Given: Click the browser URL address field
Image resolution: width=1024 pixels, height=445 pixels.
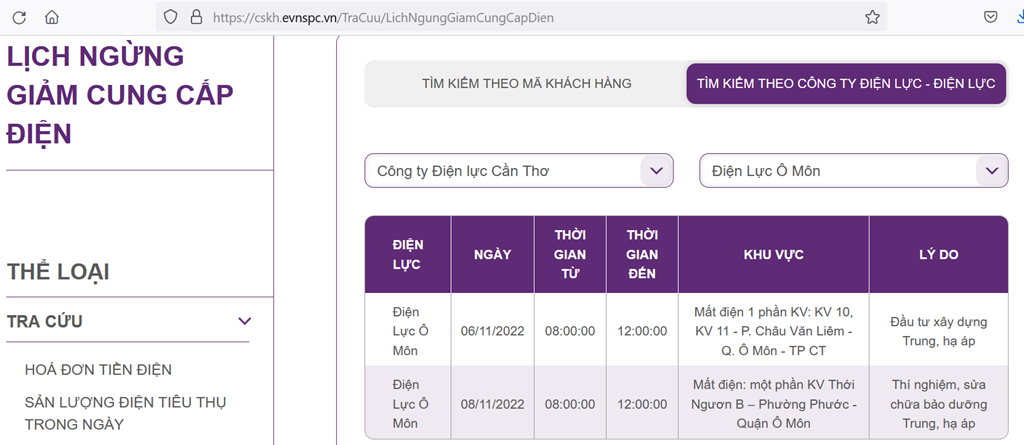Looking at the screenshot, I should coord(500,17).
